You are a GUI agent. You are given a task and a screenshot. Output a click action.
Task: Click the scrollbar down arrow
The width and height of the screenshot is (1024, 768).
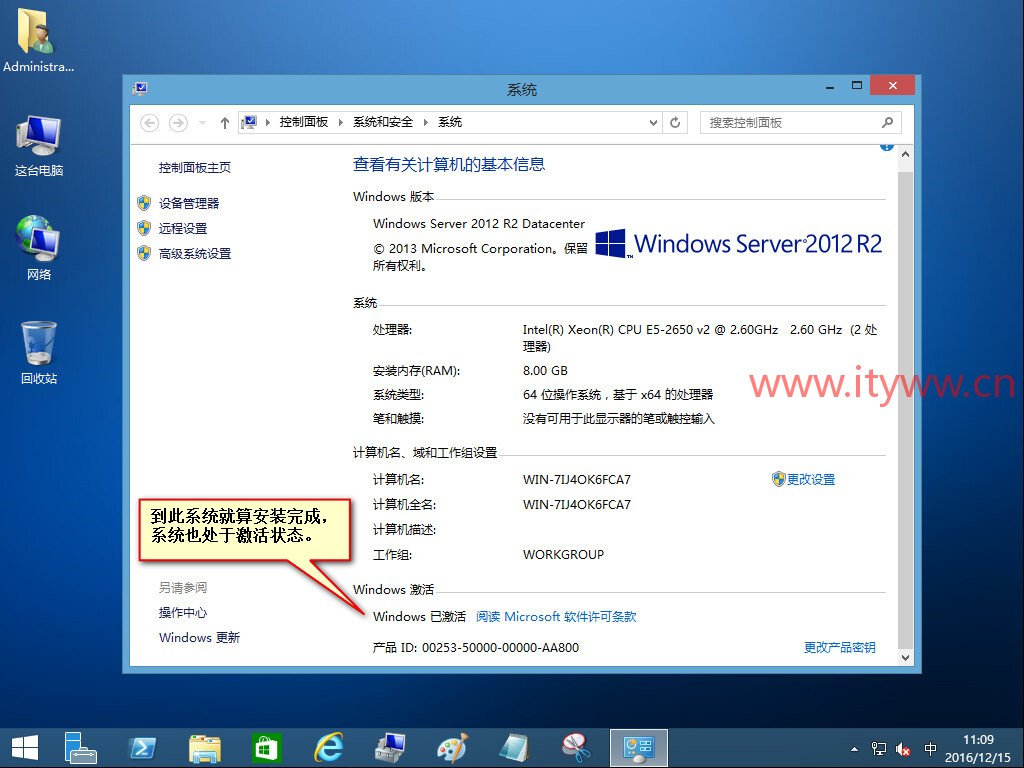click(x=905, y=658)
